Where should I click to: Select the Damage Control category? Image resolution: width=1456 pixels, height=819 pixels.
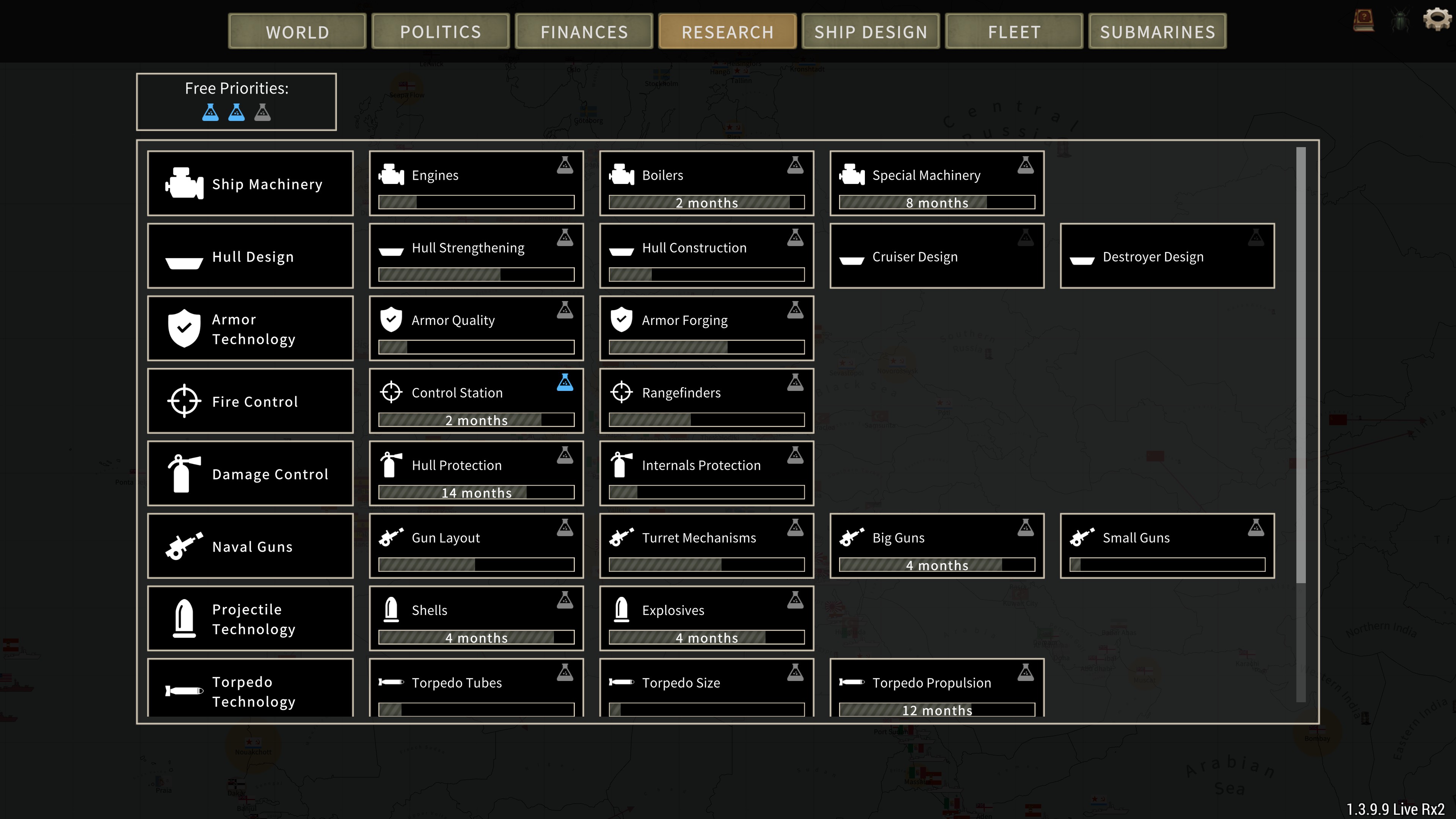point(250,474)
